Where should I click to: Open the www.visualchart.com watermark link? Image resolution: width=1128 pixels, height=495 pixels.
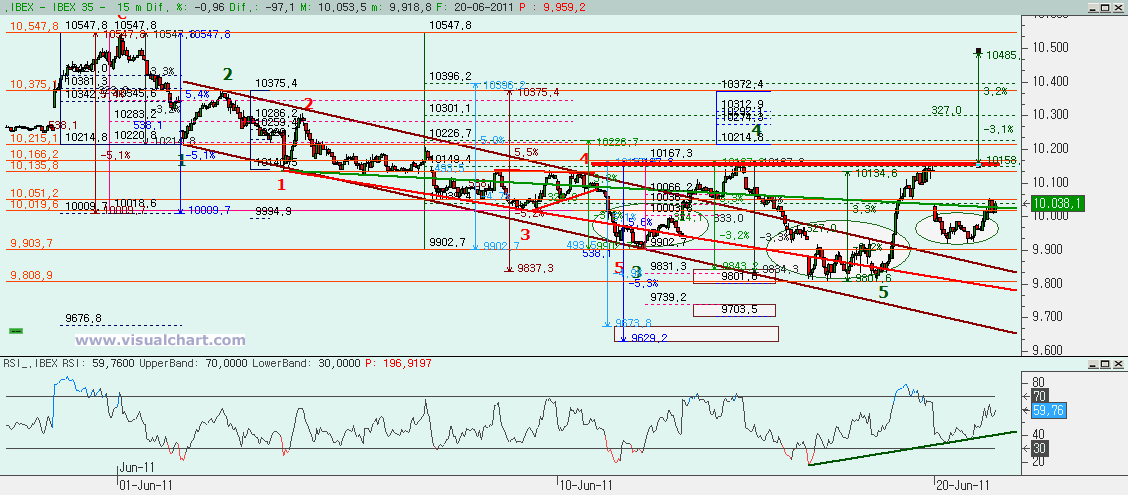coord(160,340)
